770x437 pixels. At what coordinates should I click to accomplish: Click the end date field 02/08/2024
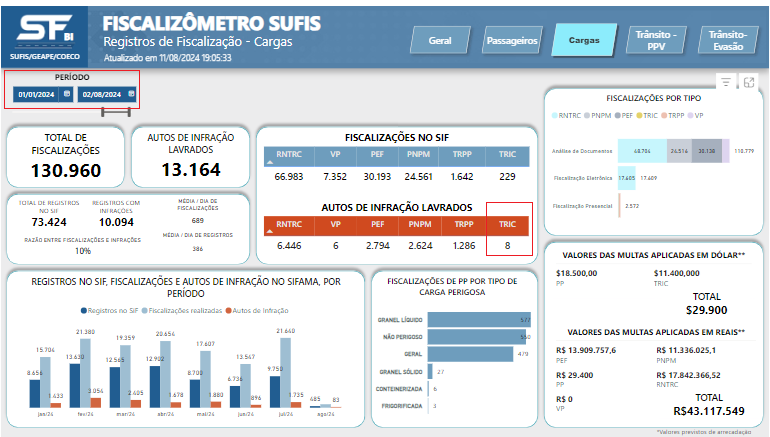pyautogui.click(x=100, y=94)
